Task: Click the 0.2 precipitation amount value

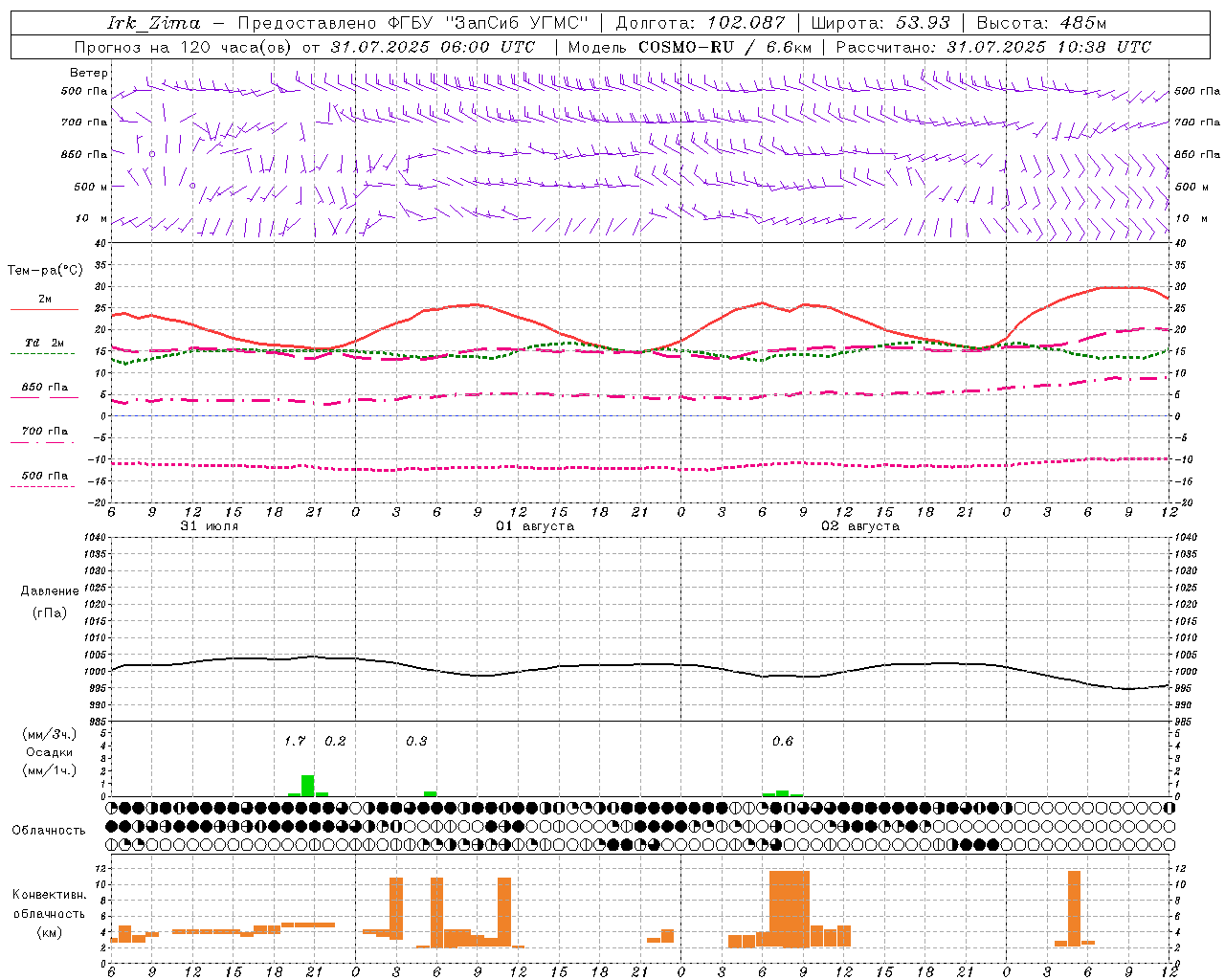Action: tap(335, 741)
